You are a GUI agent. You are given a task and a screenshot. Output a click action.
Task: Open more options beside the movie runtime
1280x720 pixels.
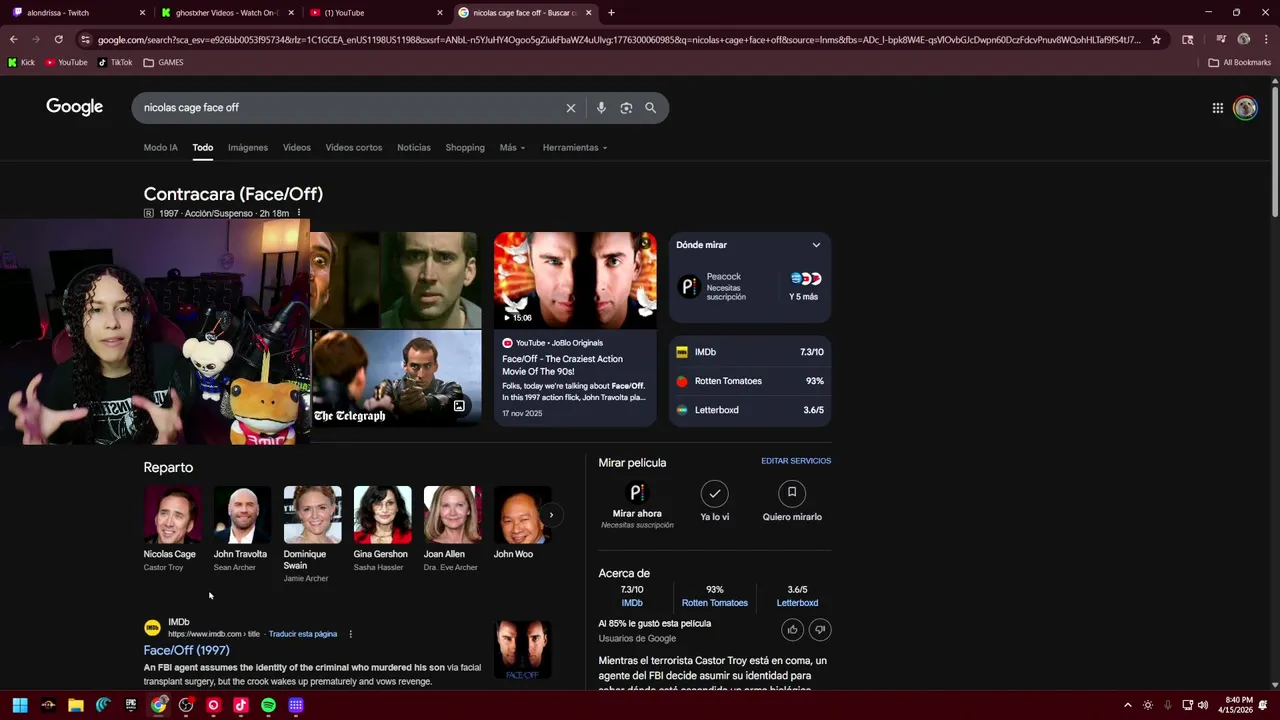coord(298,213)
